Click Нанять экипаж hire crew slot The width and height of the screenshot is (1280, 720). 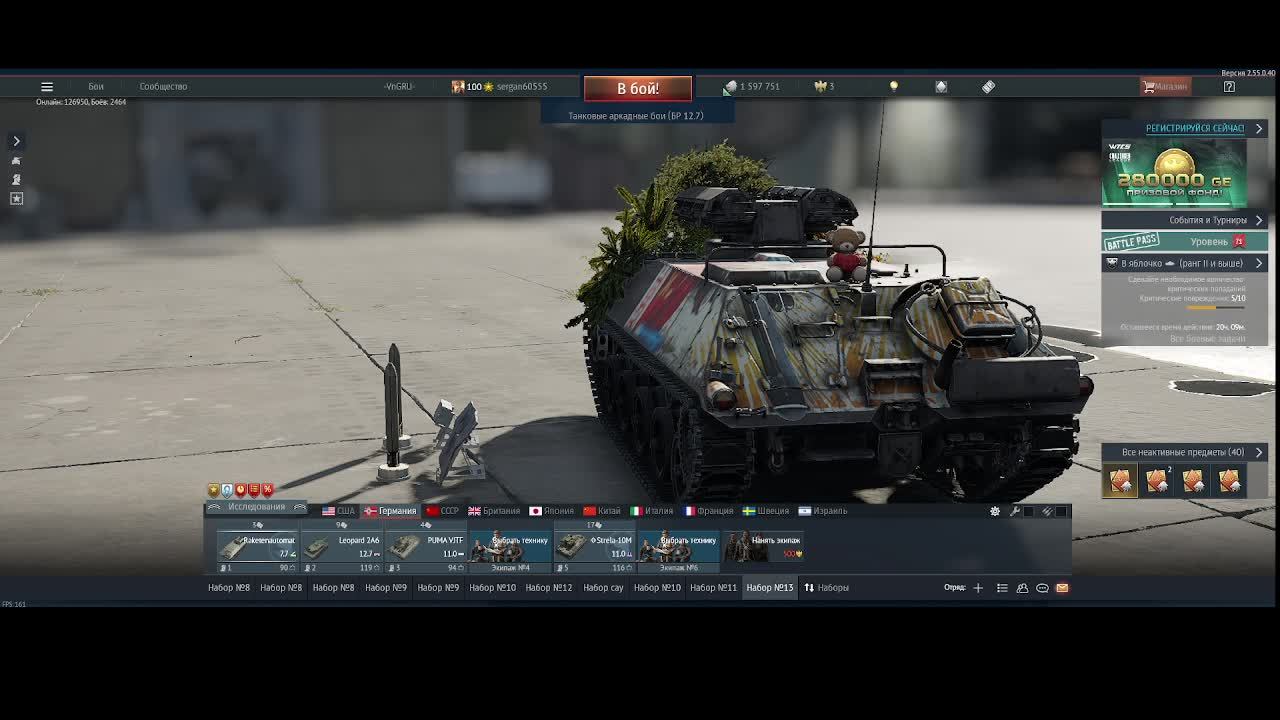point(763,547)
